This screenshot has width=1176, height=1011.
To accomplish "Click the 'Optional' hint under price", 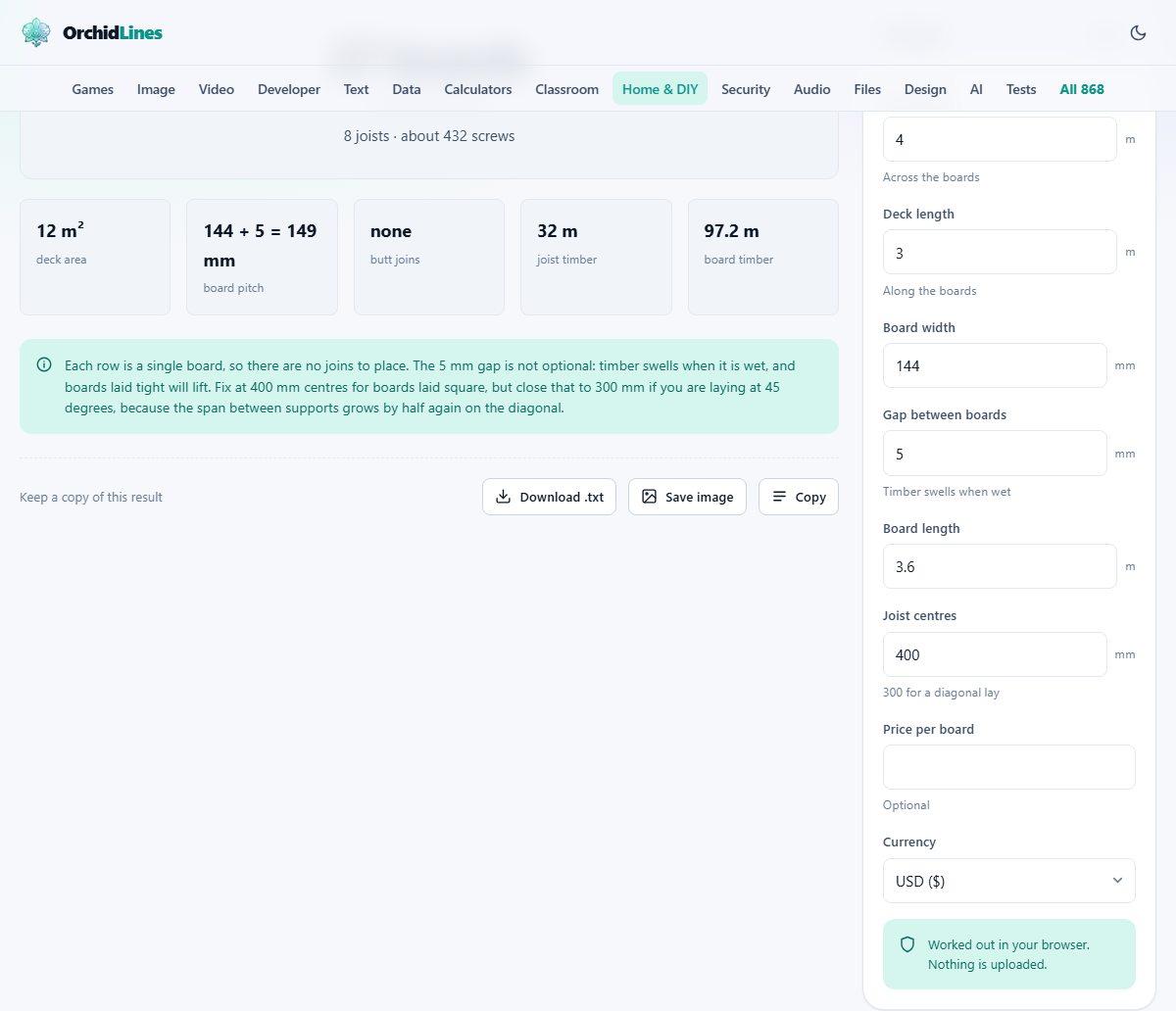I will [906, 805].
